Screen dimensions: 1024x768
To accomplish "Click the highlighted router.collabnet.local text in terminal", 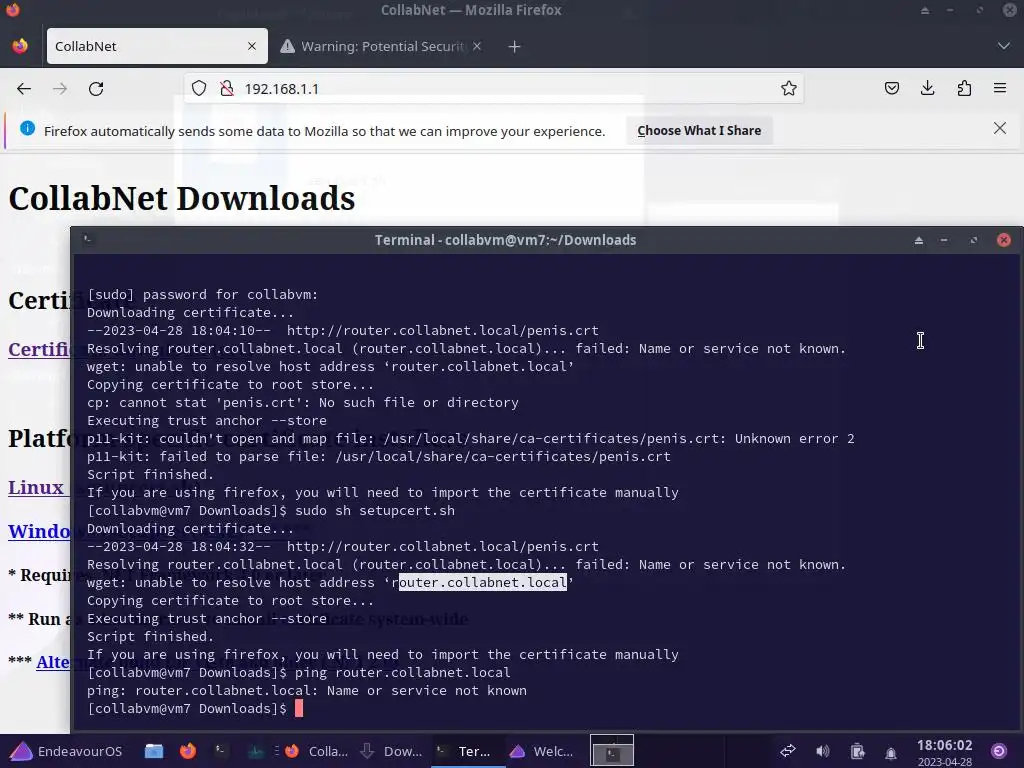I will pyautogui.click(x=482, y=583).
